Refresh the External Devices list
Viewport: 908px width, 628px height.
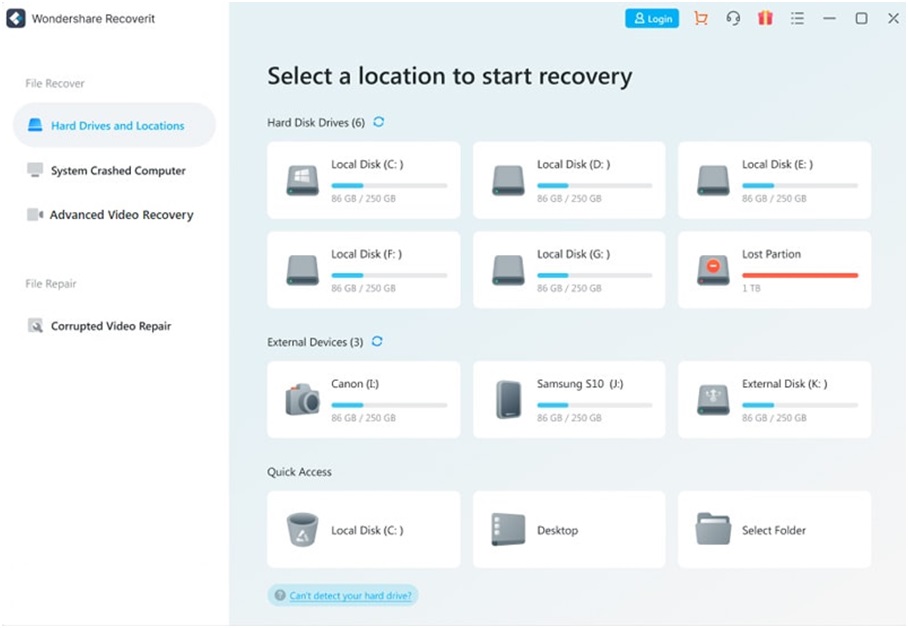click(x=377, y=341)
